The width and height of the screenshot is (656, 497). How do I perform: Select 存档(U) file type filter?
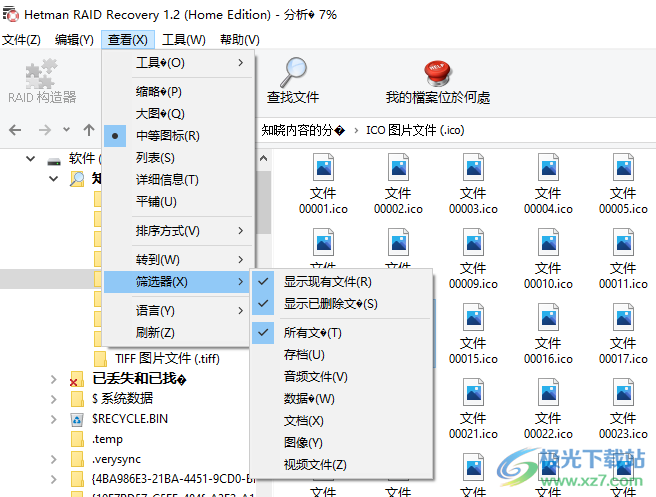point(342,355)
